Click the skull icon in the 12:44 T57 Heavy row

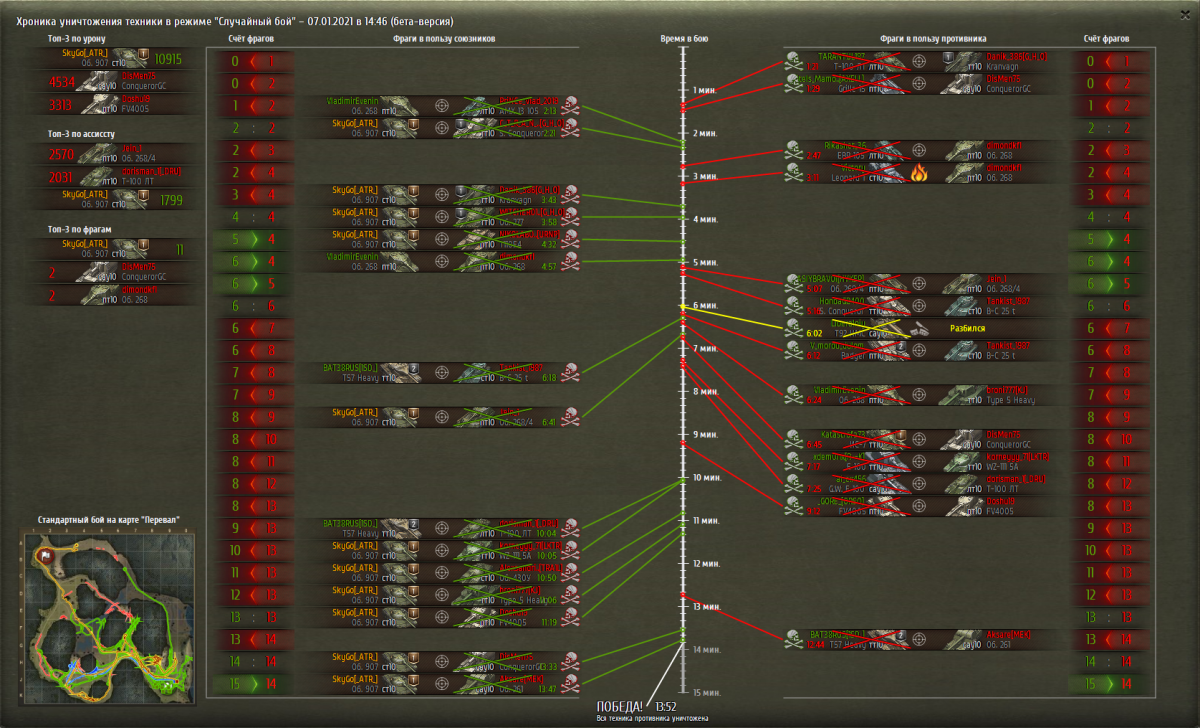tap(794, 639)
